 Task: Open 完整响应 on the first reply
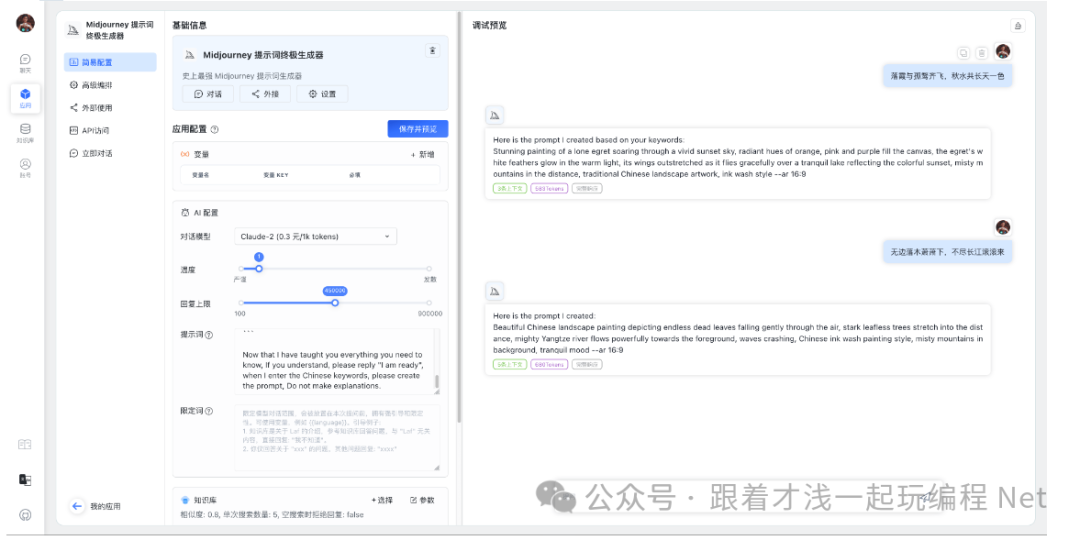coord(587,188)
